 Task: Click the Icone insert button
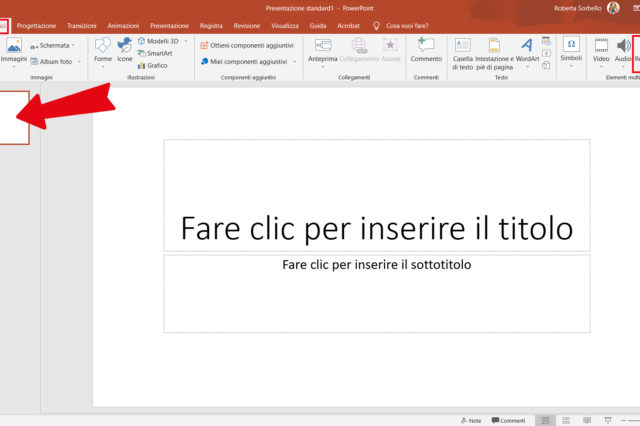(x=124, y=50)
